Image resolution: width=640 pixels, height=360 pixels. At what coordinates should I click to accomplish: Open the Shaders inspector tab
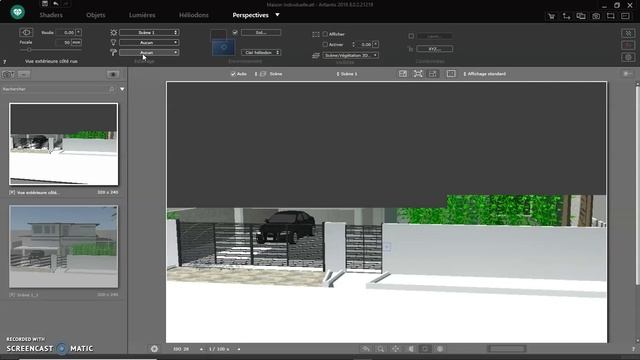(51, 15)
